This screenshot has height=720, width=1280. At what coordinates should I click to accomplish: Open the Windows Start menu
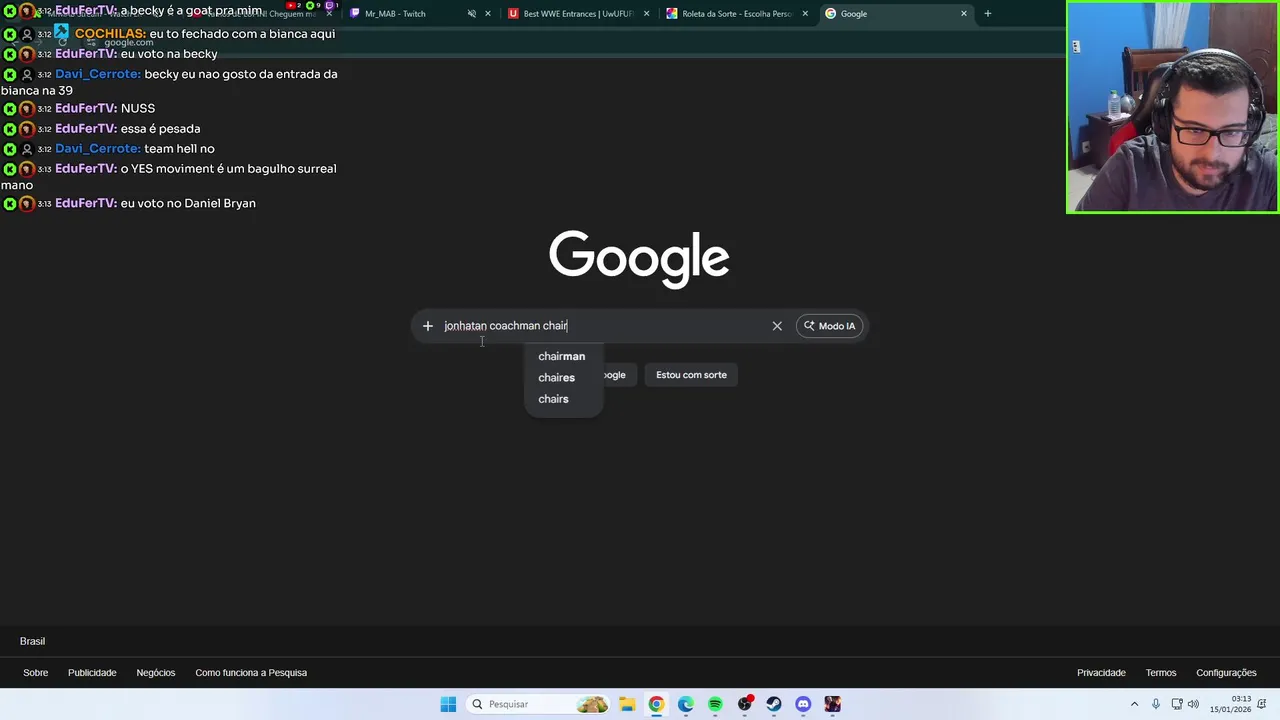448,704
